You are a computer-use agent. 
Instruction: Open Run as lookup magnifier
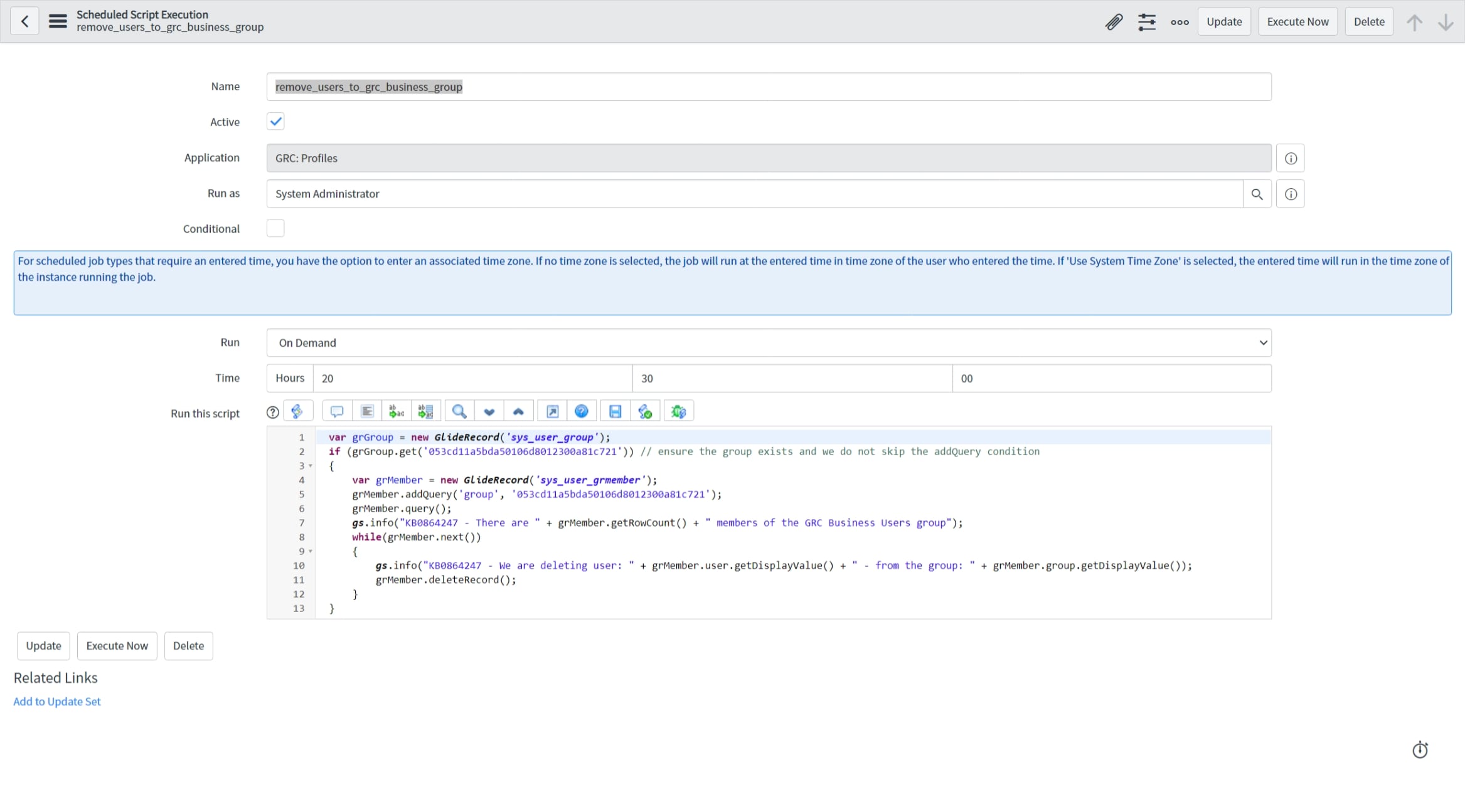point(1257,194)
